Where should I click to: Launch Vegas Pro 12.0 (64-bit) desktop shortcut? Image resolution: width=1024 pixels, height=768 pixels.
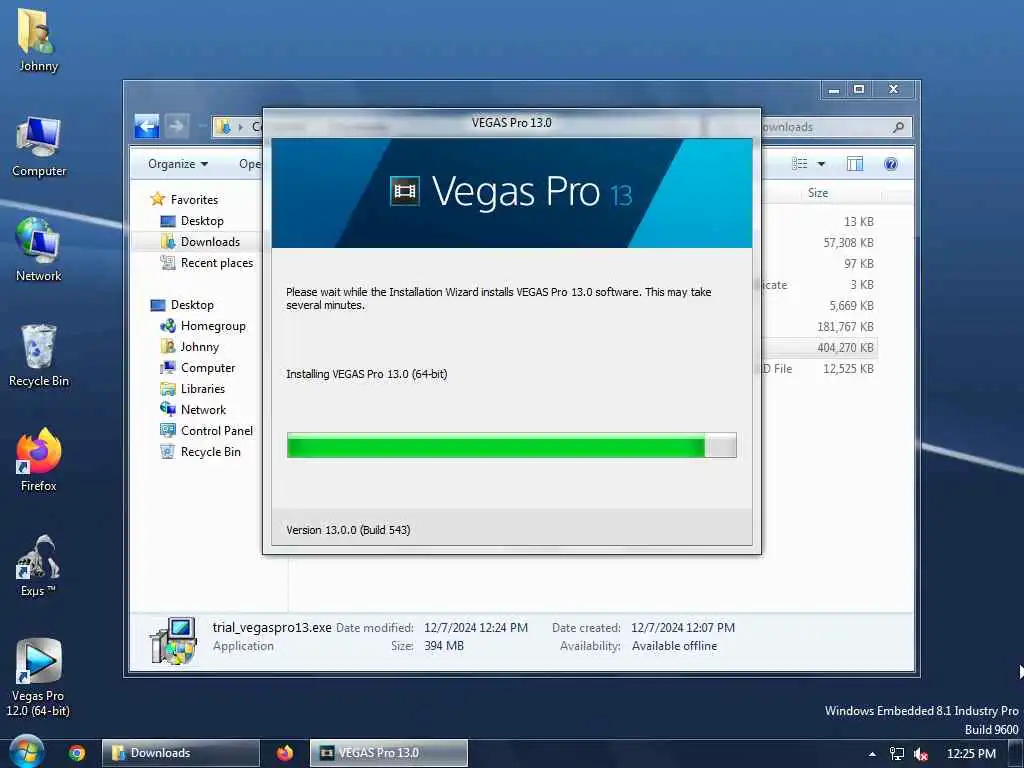point(38,678)
